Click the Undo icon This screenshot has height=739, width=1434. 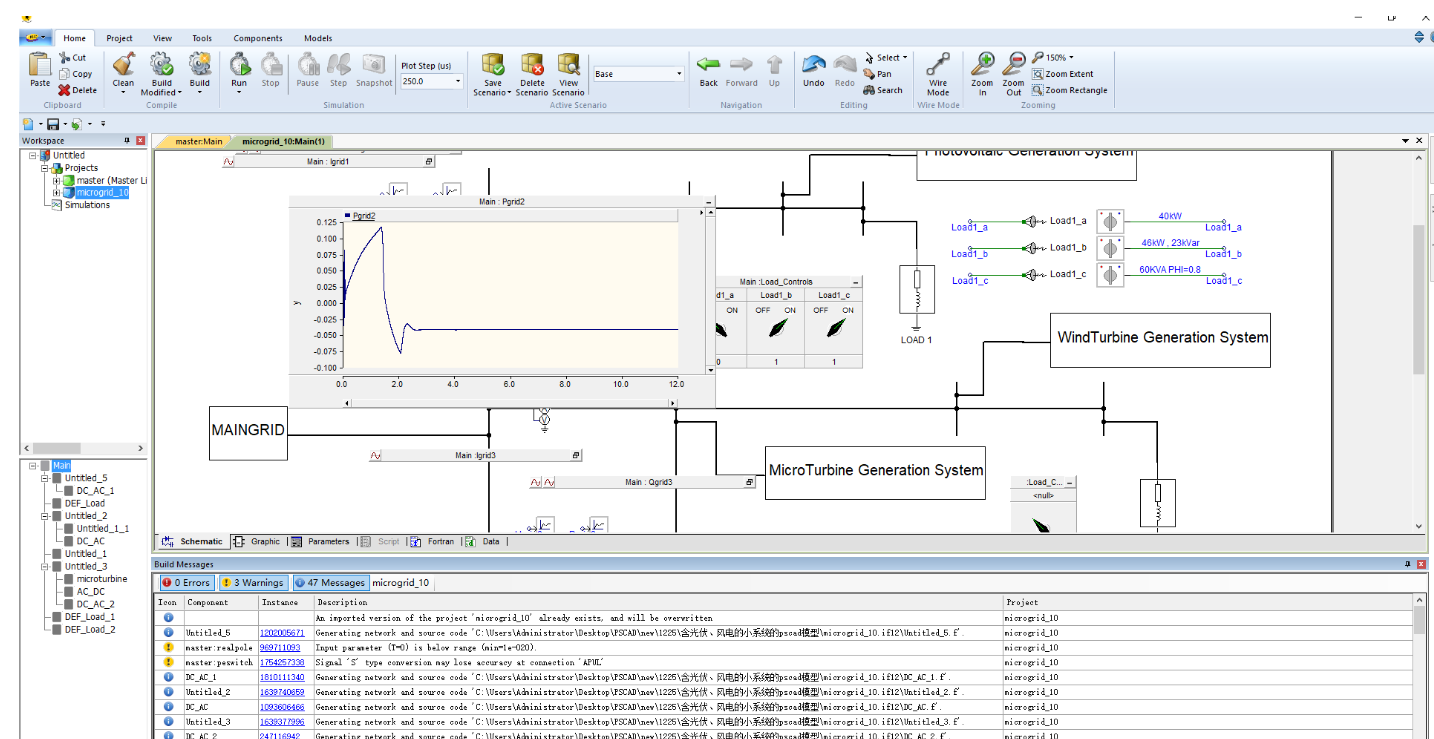(x=814, y=65)
